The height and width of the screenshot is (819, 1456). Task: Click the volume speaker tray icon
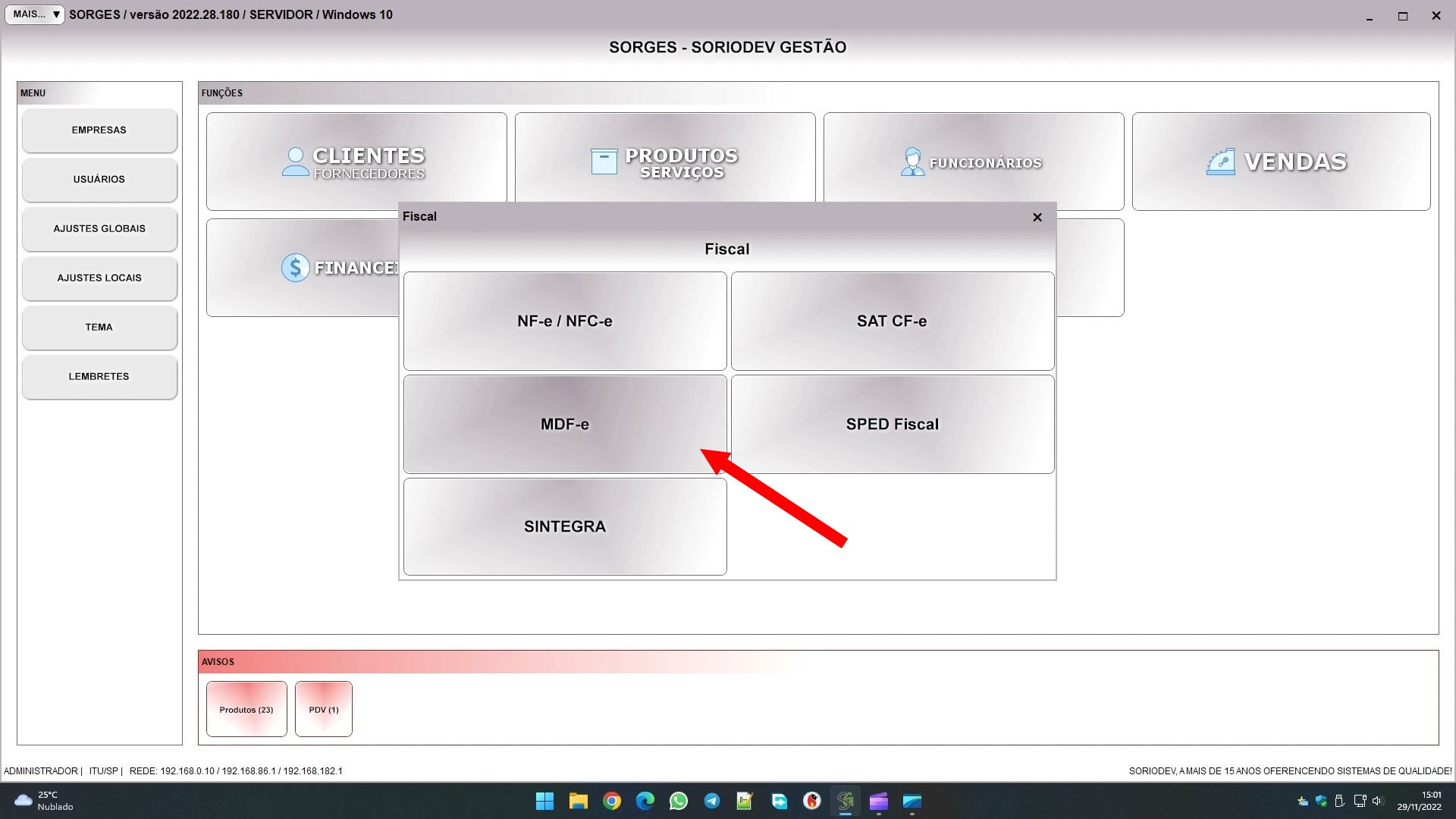click(x=1378, y=802)
